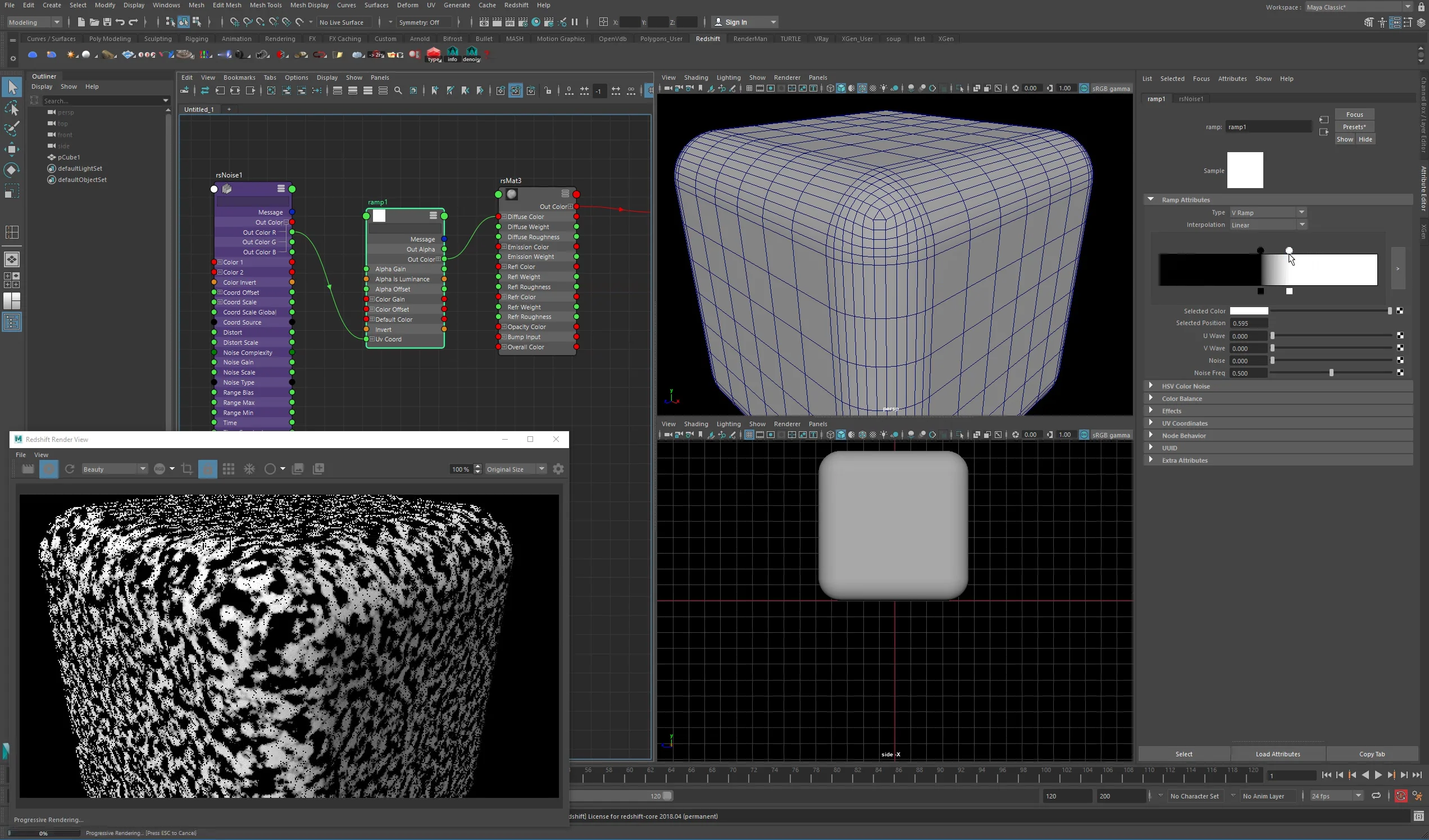The width and height of the screenshot is (1429, 840).
Task: Open the Renderer menu in the viewport
Action: (x=787, y=77)
